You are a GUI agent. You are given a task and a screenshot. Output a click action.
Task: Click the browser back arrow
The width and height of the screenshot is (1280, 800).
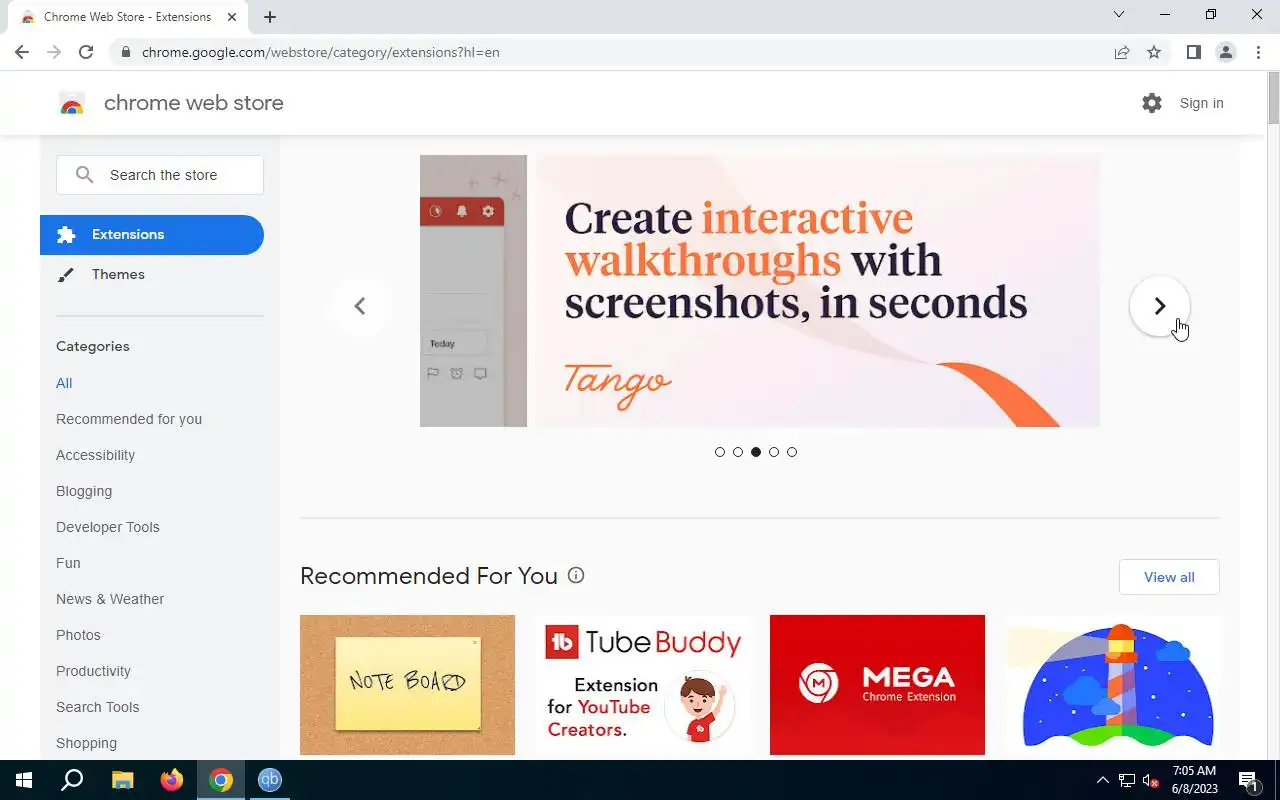(x=22, y=52)
